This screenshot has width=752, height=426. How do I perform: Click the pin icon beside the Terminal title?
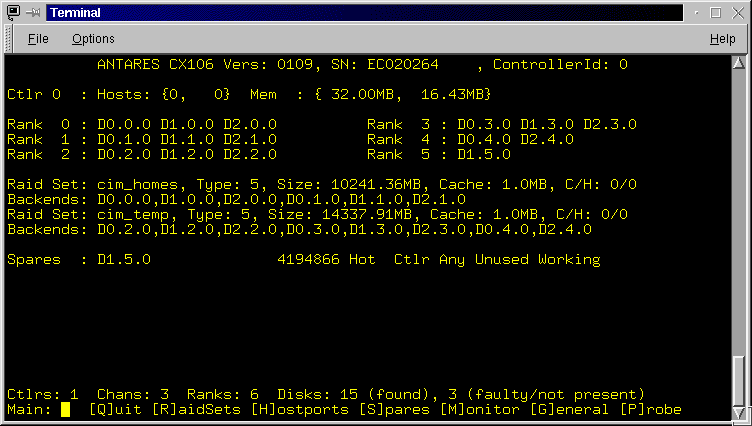31,12
